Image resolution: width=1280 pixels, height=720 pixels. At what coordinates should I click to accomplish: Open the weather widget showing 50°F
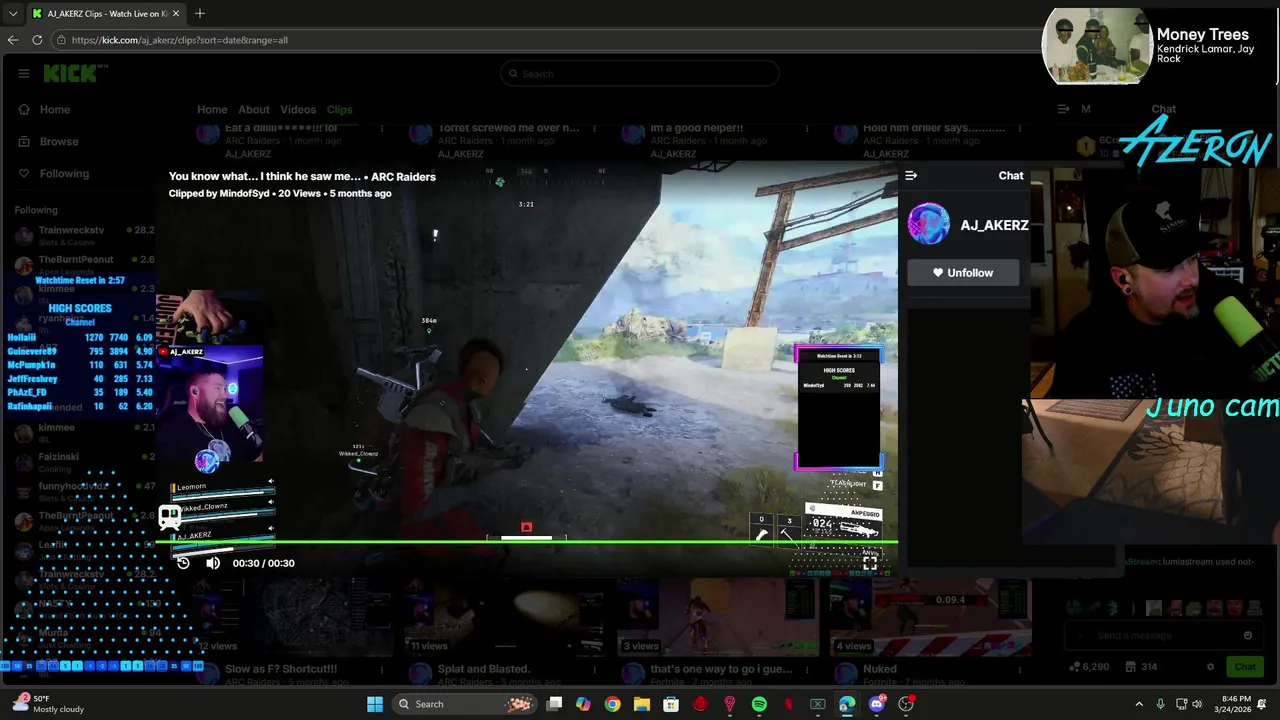click(50, 704)
